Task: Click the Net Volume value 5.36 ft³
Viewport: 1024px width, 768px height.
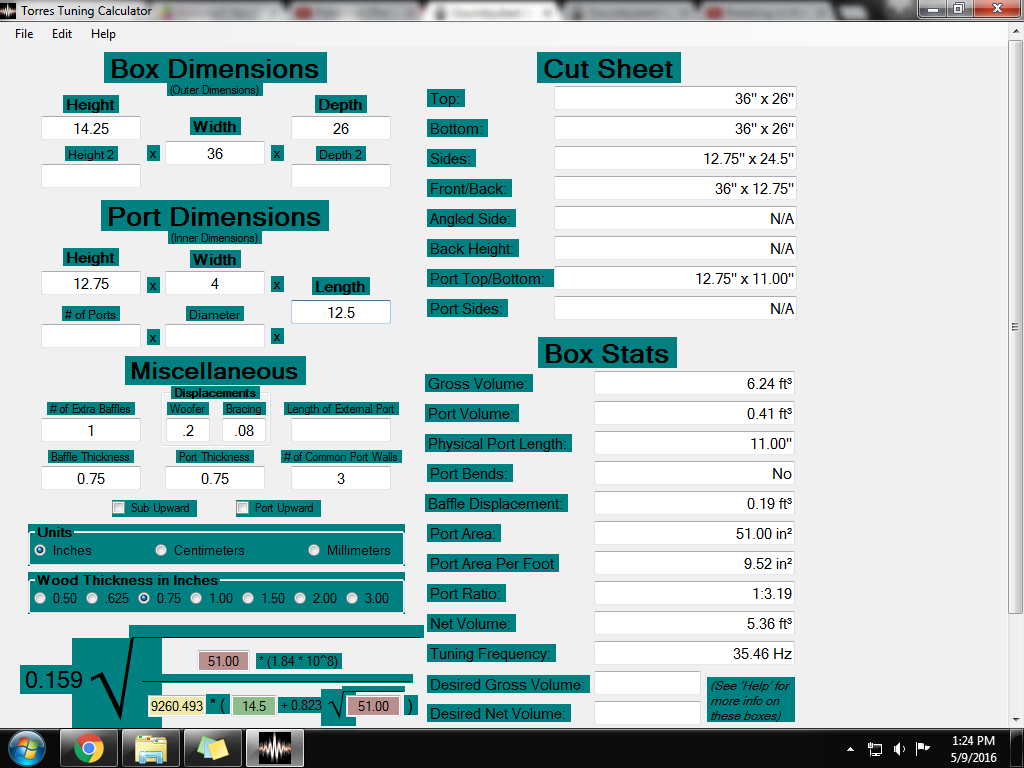Action: [x=694, y=624]
